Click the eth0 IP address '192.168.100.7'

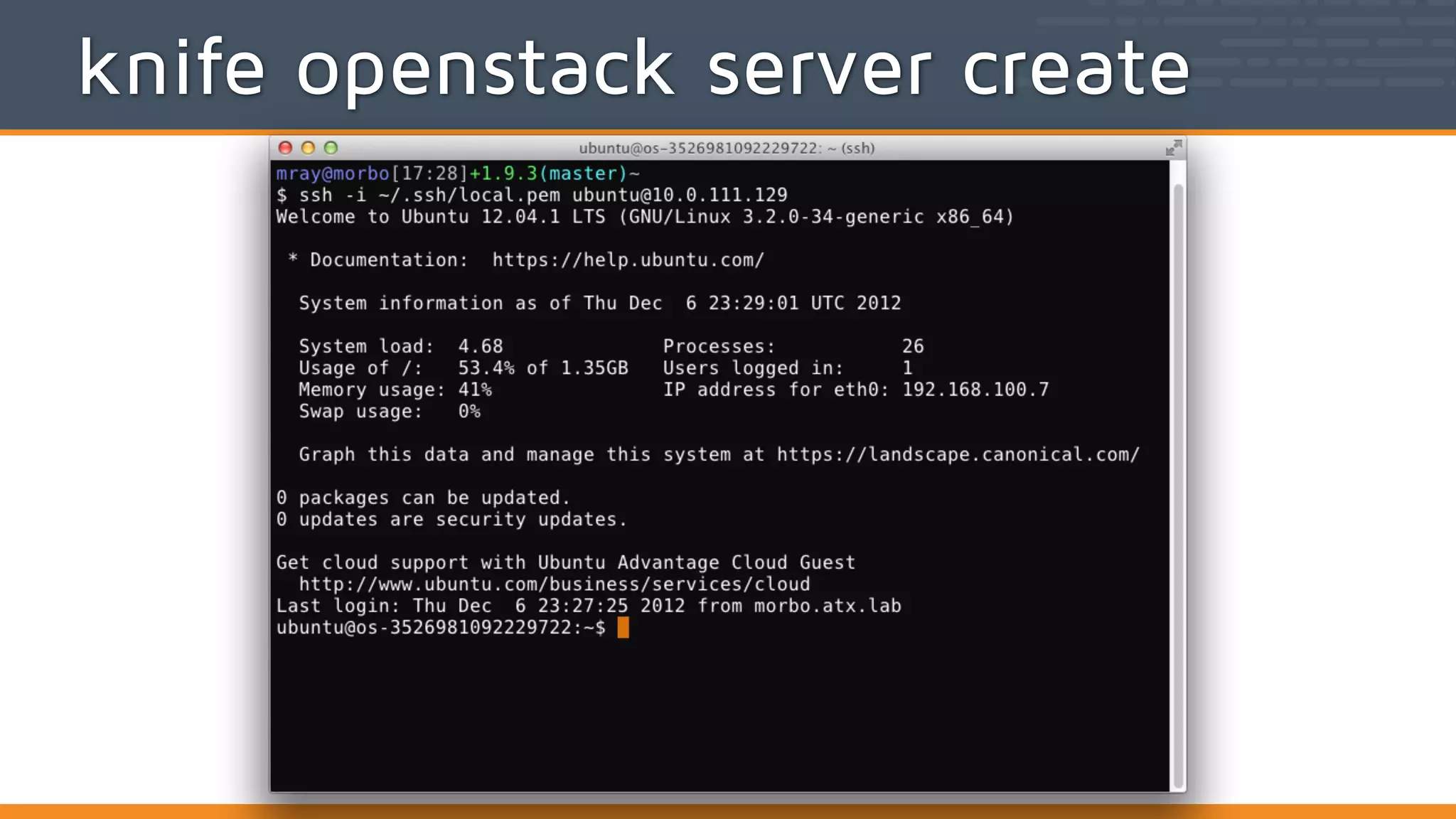pos(975,390)
